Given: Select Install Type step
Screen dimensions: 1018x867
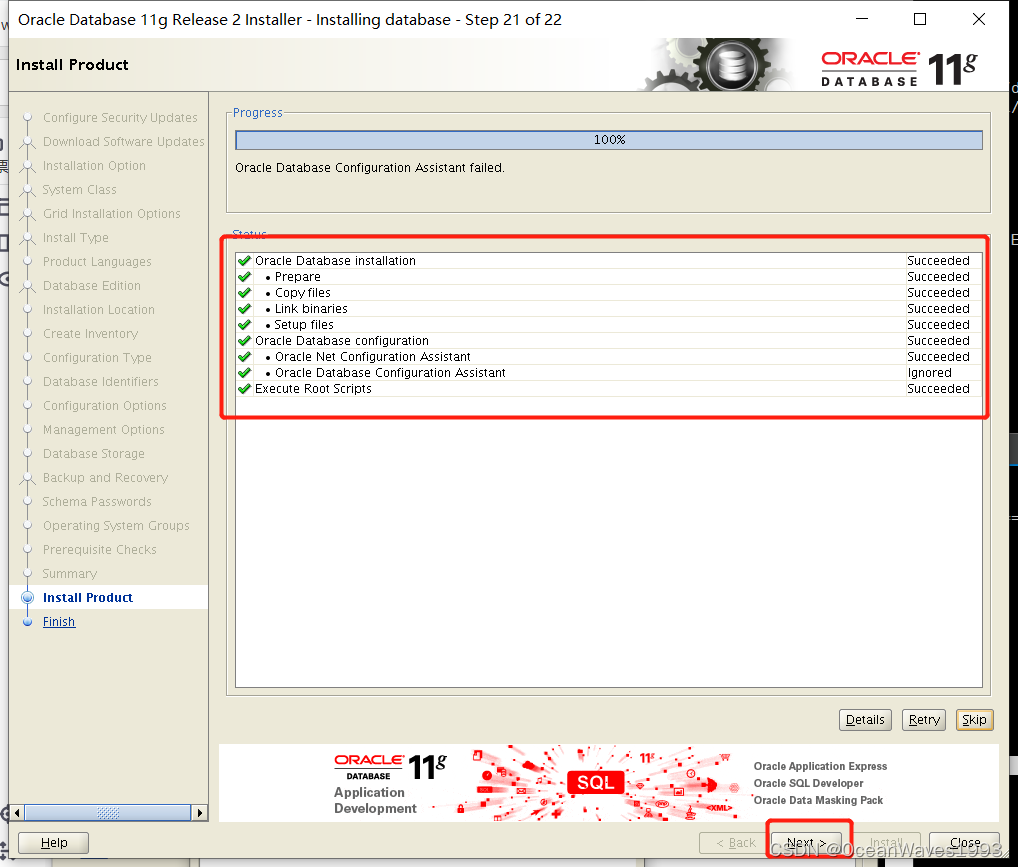Looking at the screenshot, I should (x=75, y=238).
